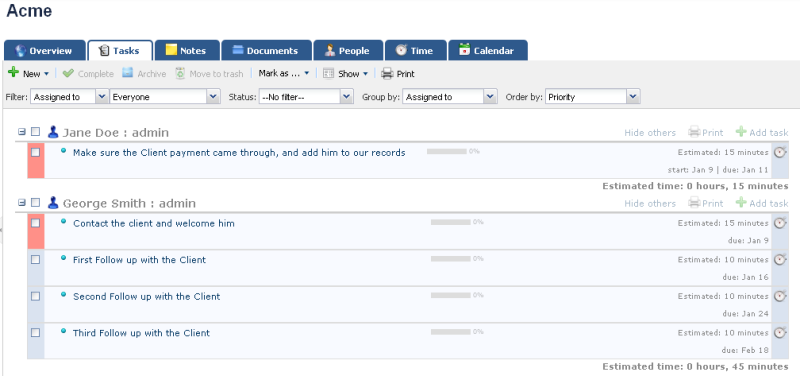The image size is (800, 376).
Task: Click timer icon on Third Follow up task
Action: [x=780, y=333]
